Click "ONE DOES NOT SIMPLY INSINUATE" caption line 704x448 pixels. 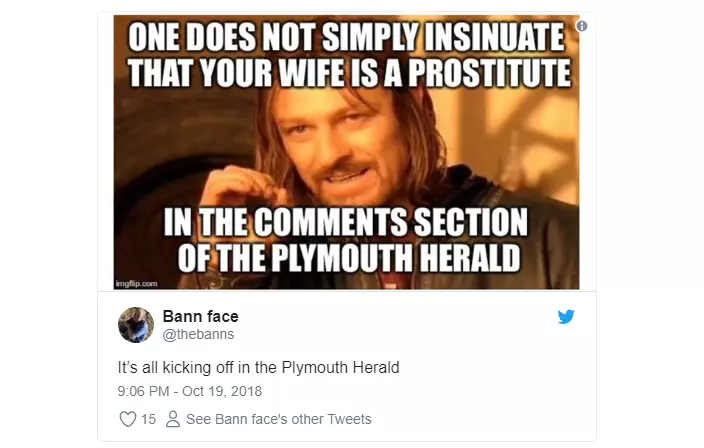click(x=346, y=40)
